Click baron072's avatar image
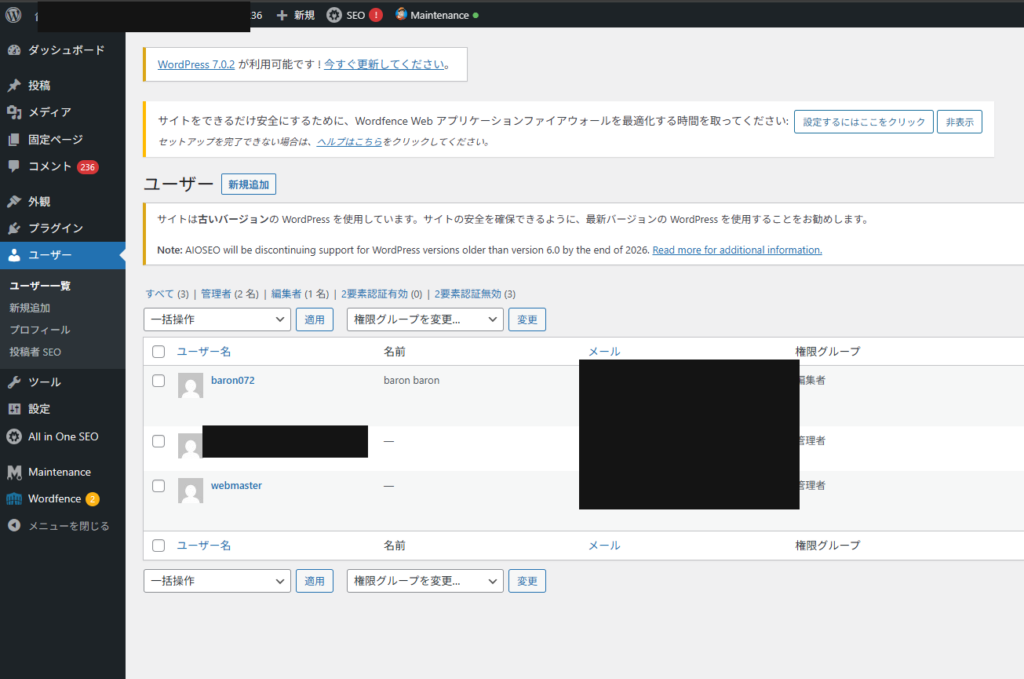The height and width of the screenshot is (679, 1024). pyautogui.click(x=190, y=386)
